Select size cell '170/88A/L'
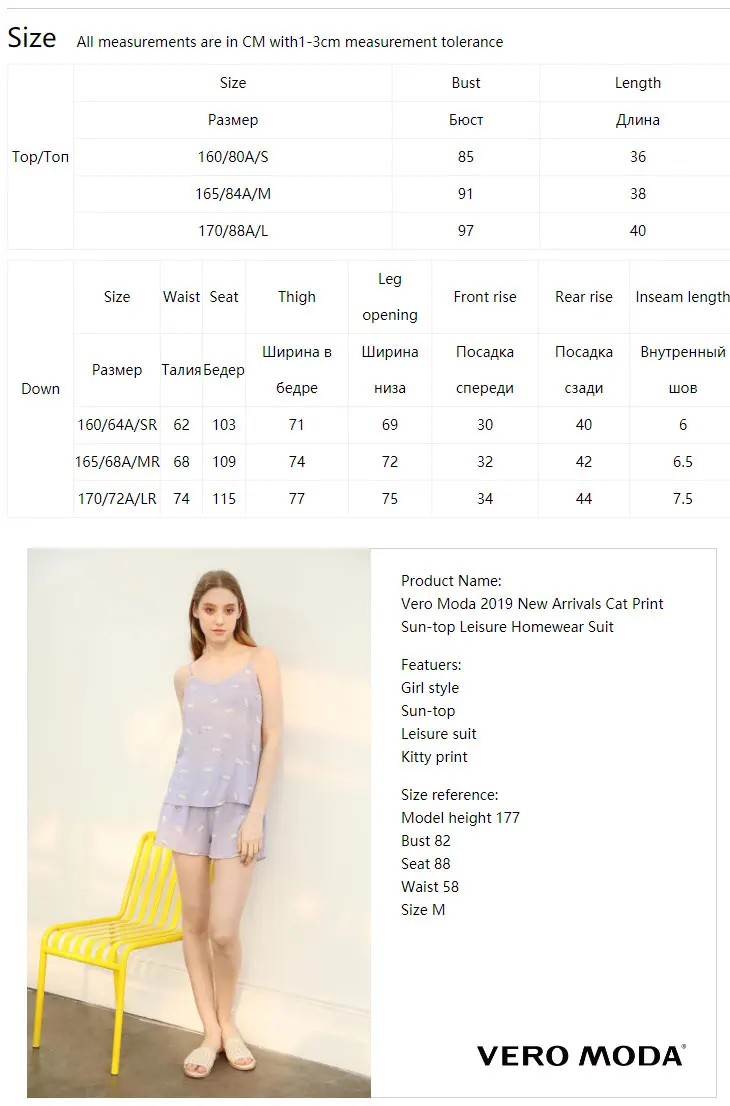730x1106 pixels. coord(233,231)
